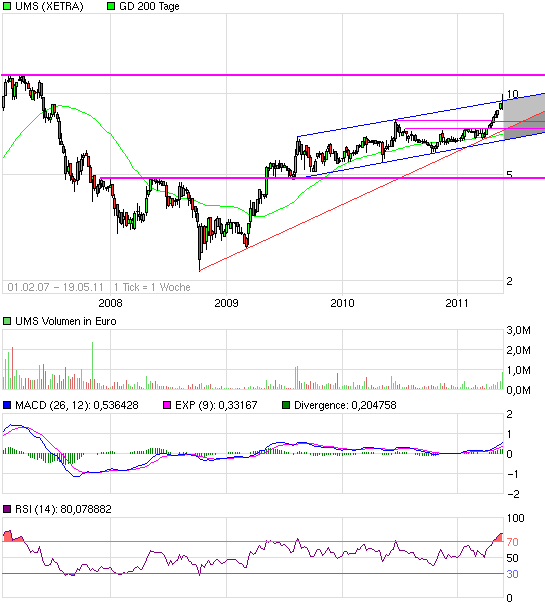
Task: Click the MACD axis label -1
Action: click(513, 474)
